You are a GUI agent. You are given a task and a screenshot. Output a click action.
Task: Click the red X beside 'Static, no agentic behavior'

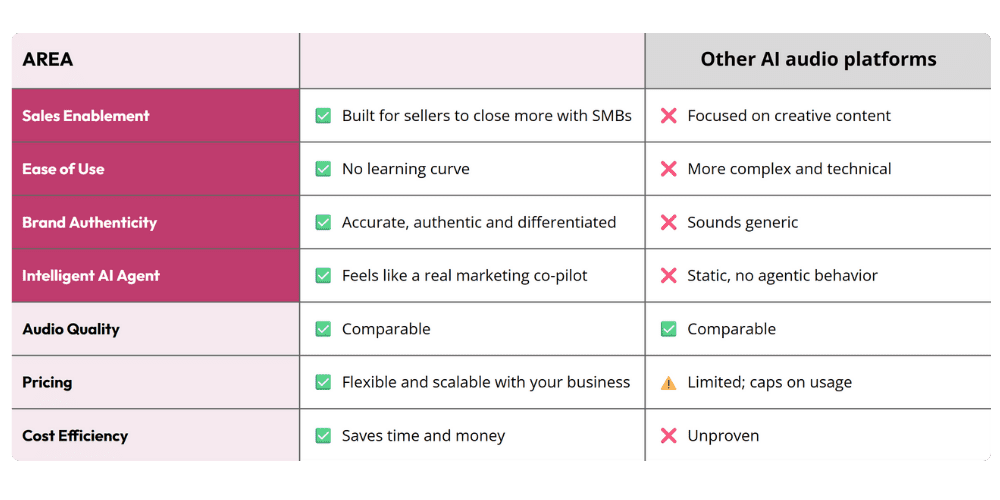click(x=668, y=276)
